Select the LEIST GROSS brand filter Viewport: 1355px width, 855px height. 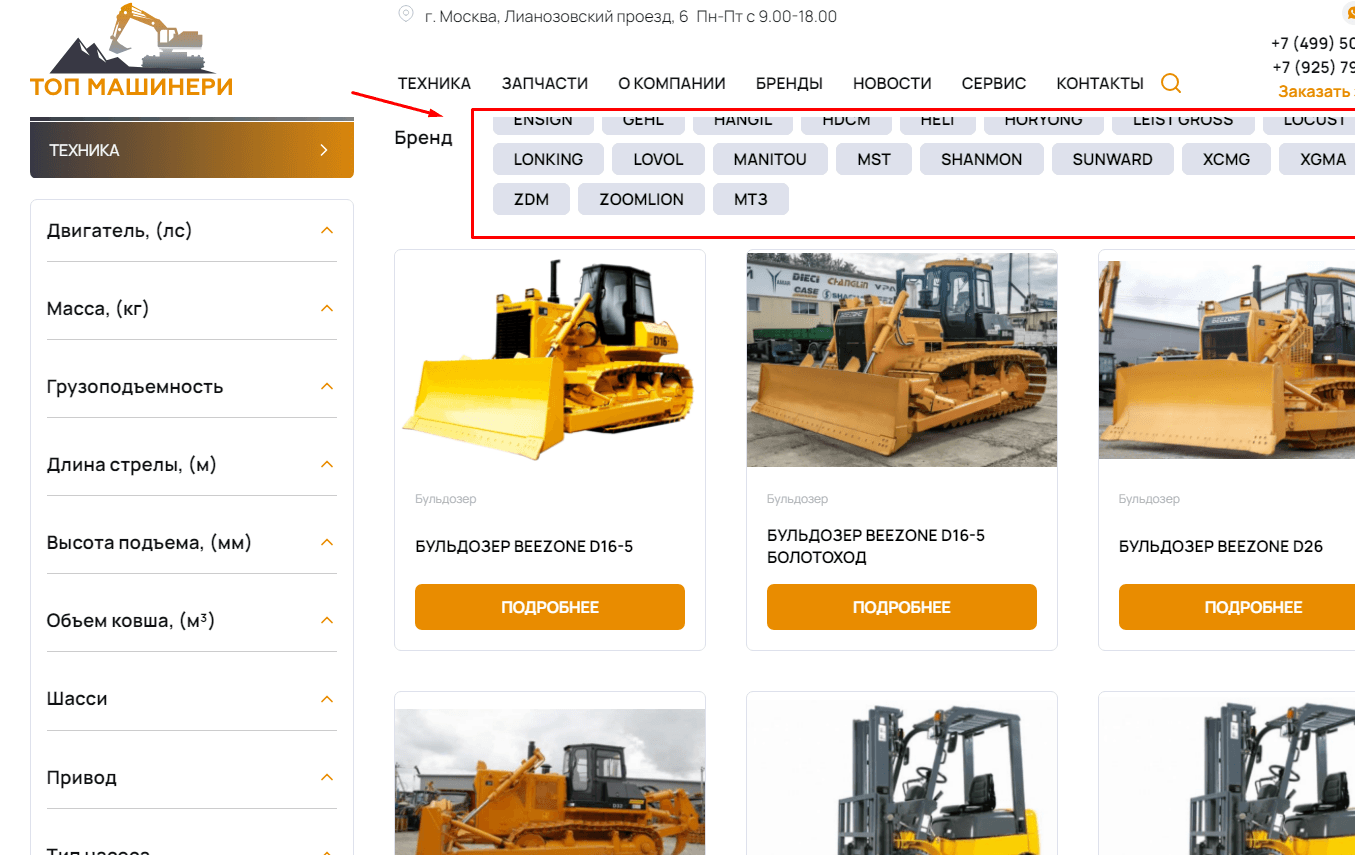pyautogui.click(x=1183, y=122)
